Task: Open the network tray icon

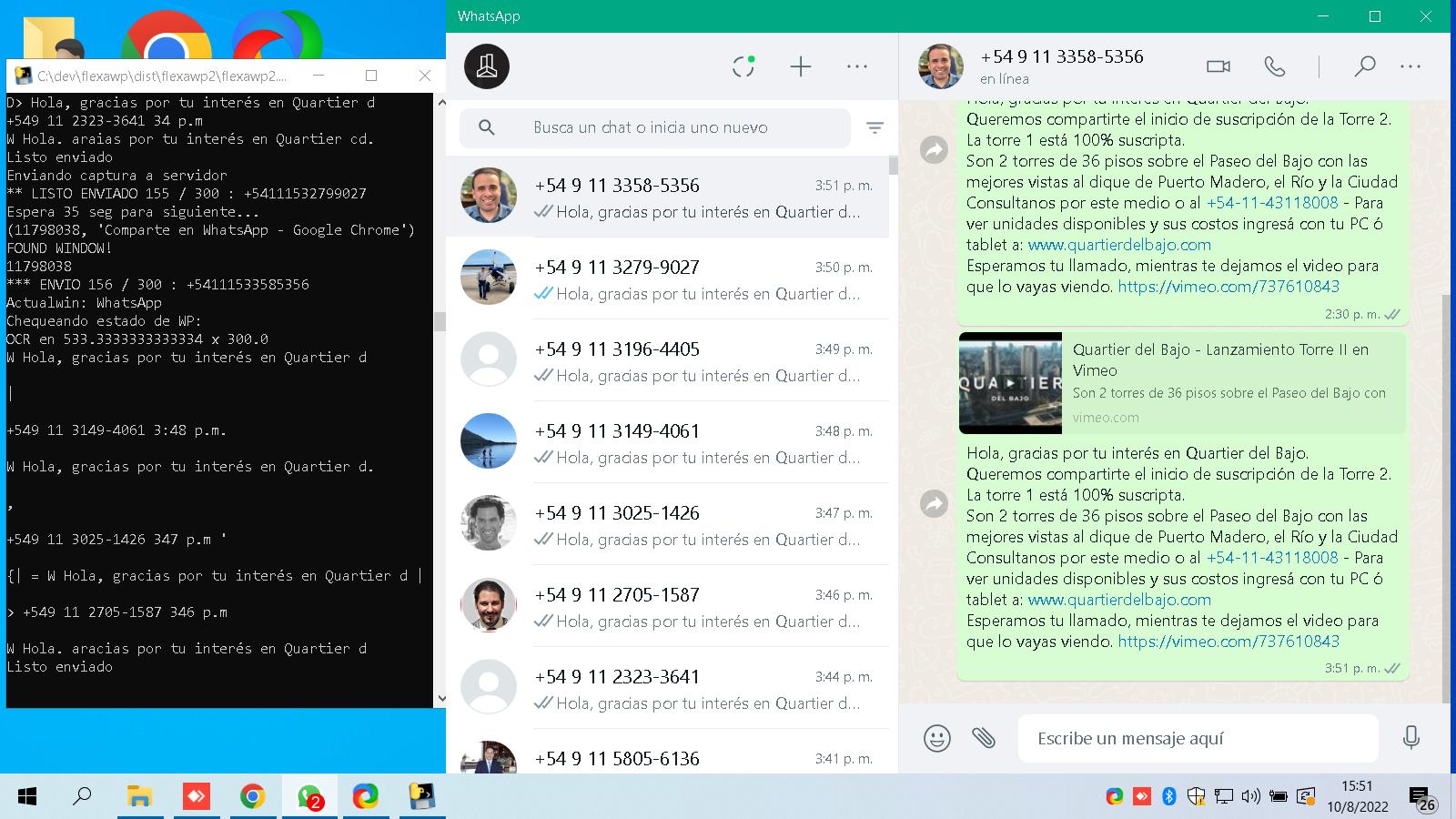Action: coord(1224,797)
